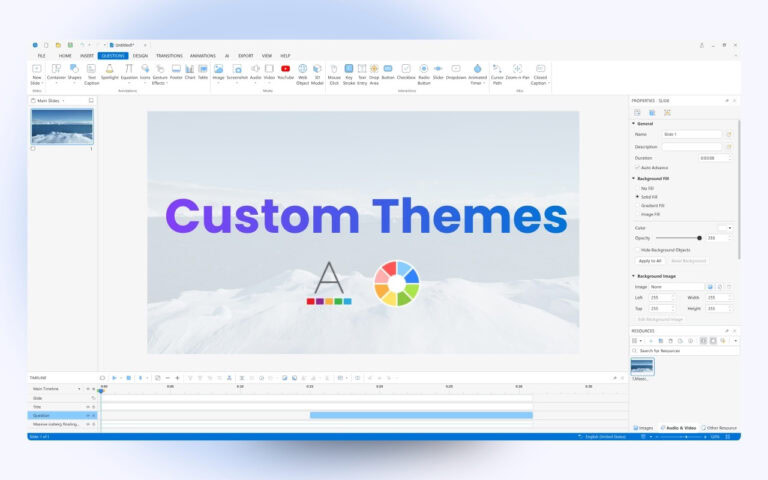Click the slide Name input field
Screen dimensions: 768x480
coord(692,134)
